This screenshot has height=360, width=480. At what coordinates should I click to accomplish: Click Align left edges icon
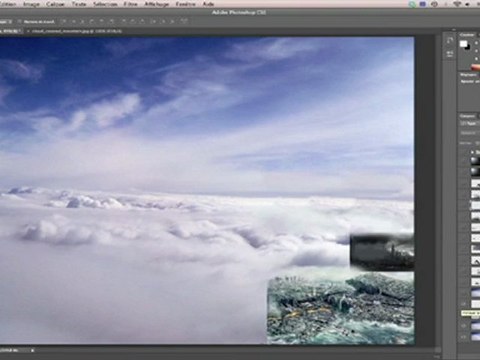[93, 21]
